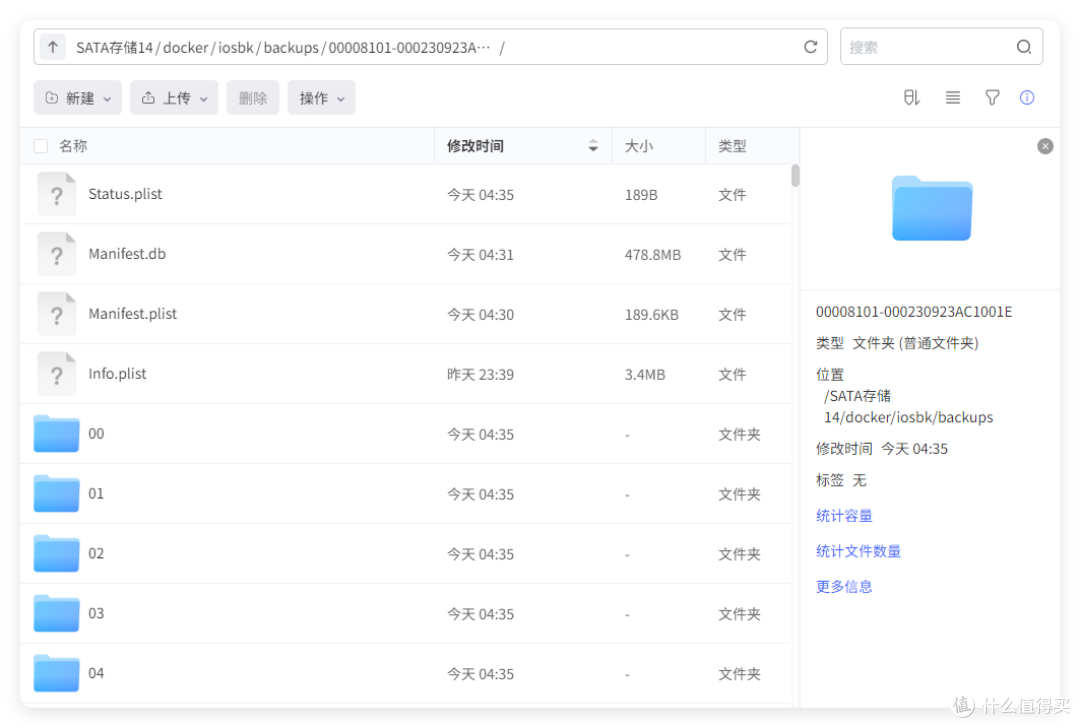Screen dimensions: 1080x728
Task: Open the 新建 dropdown
Action: point(78,98)
